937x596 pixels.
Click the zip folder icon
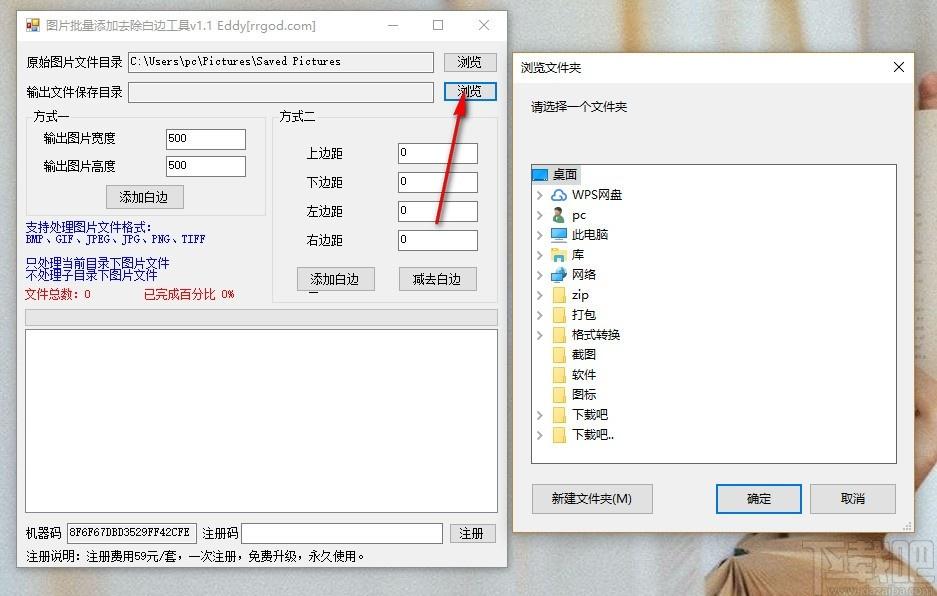(559, 295)
